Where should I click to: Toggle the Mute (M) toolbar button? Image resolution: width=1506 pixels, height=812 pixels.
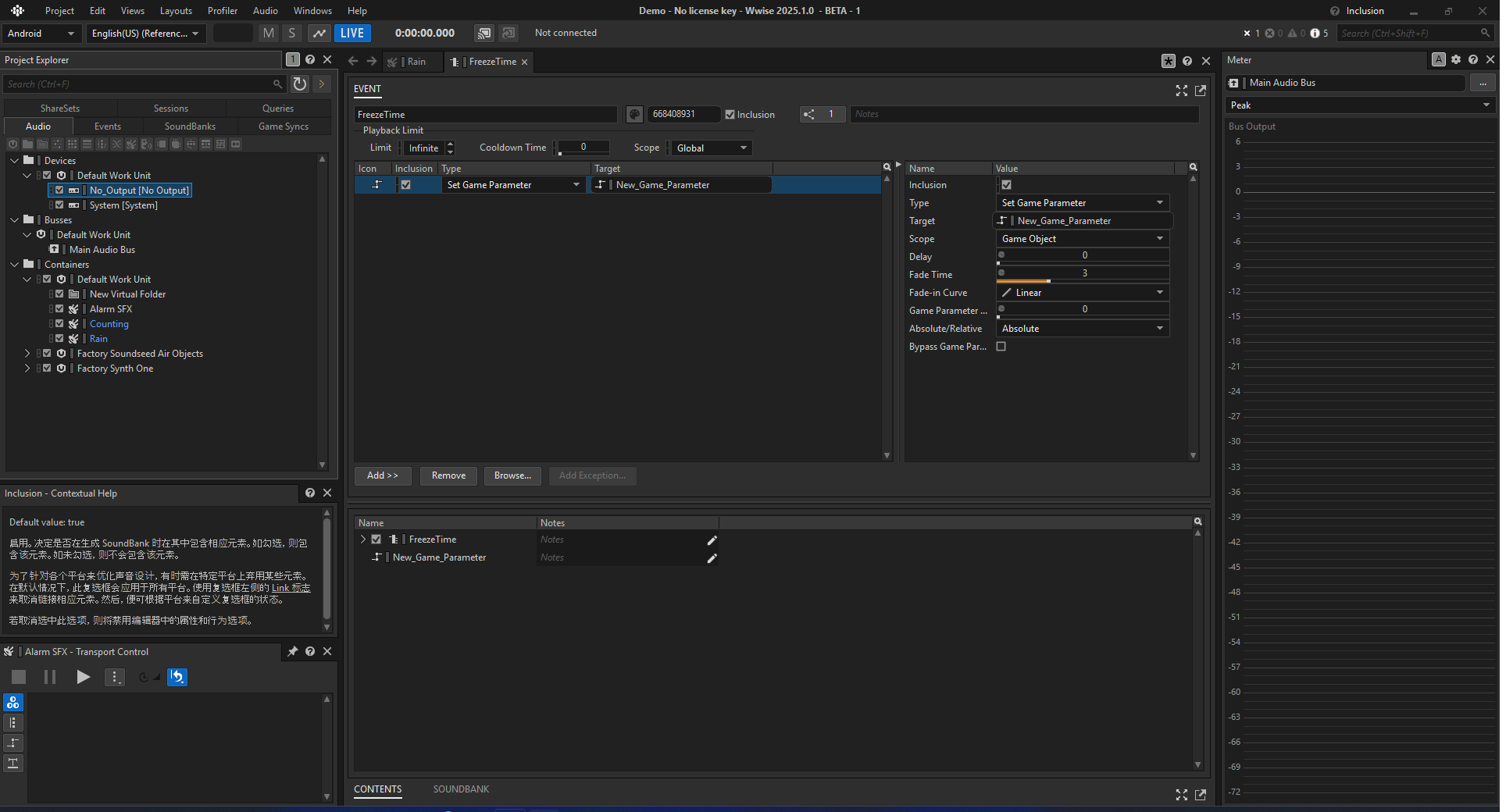pos(269,33)
